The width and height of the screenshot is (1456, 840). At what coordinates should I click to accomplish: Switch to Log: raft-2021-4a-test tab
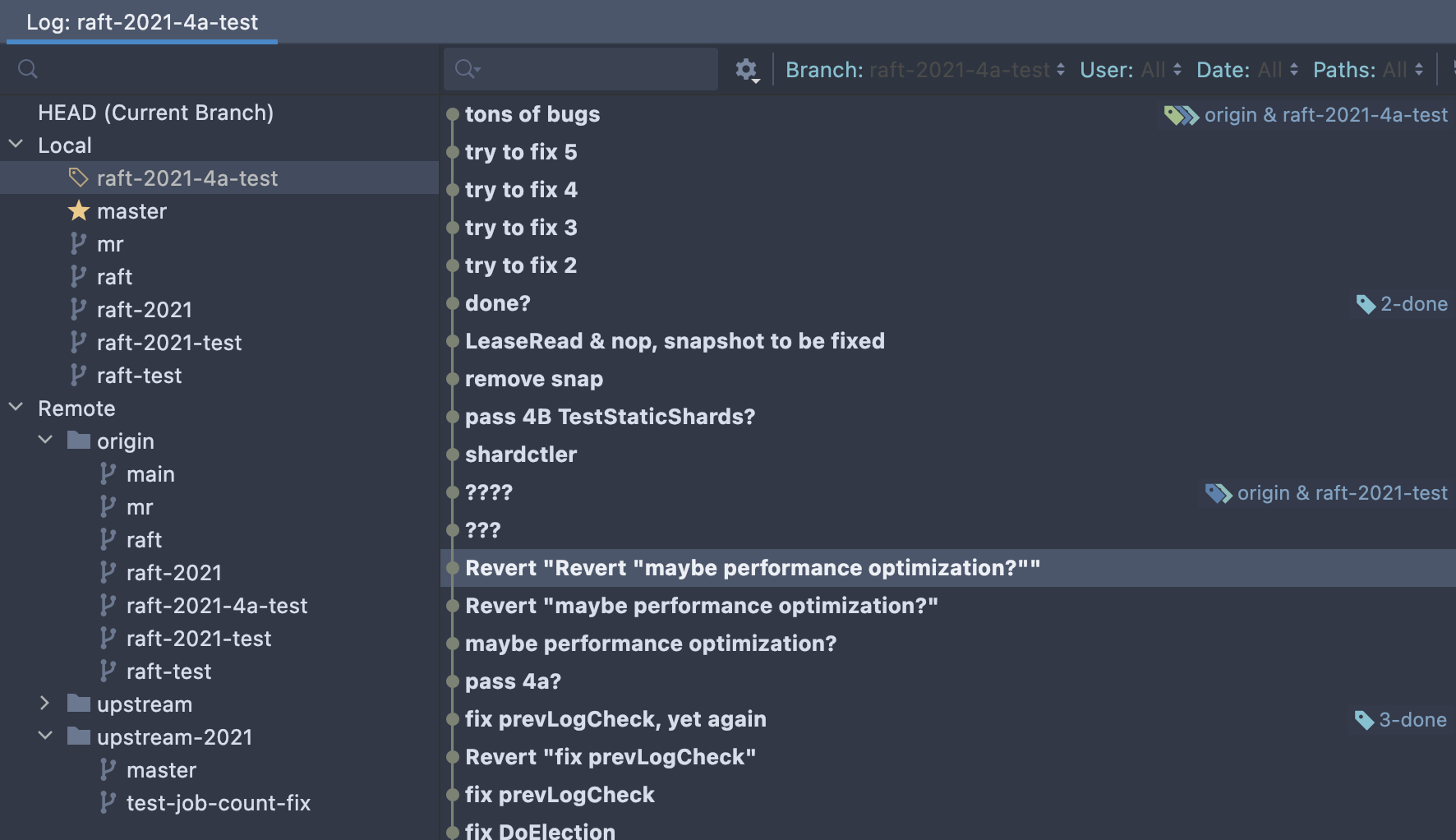[142, 22]
